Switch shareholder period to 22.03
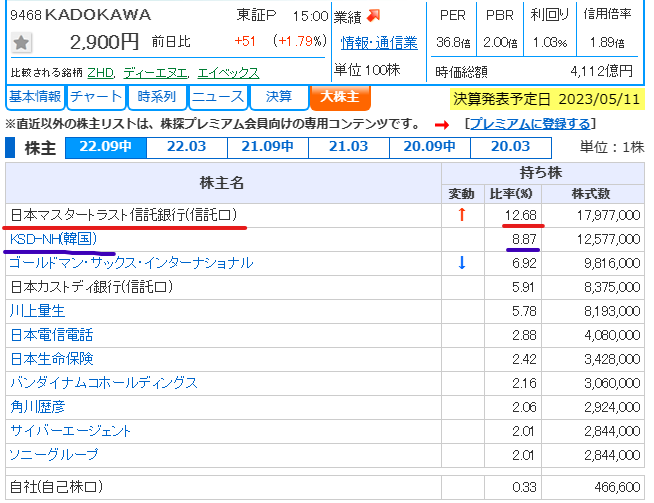Screen dimensions: 654x503 click(187, 147)
